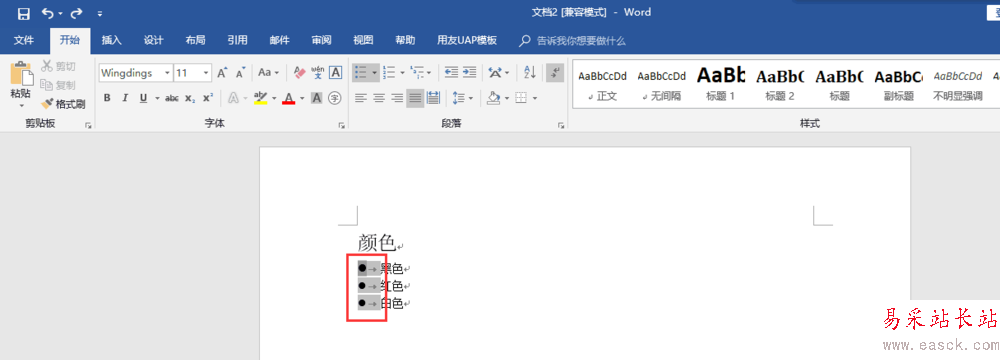1000x360 pixels.
Task: Click the 粘贴 paste icon
Action: tap(21, 73)
